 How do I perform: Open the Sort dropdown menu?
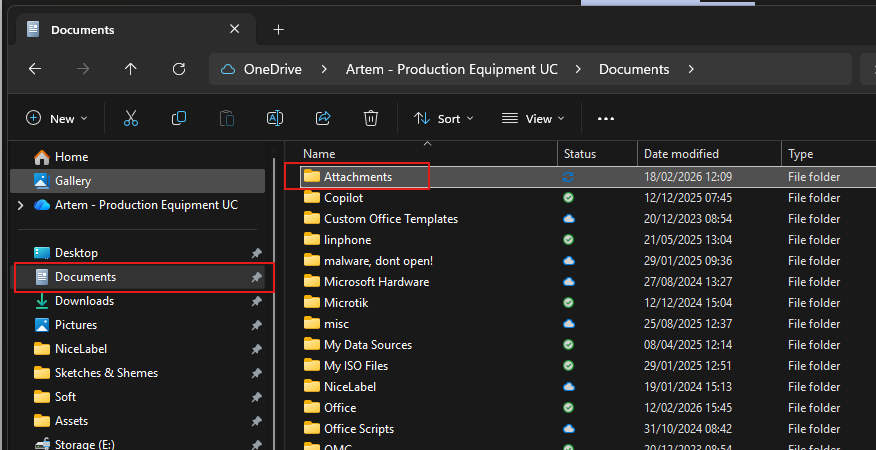click(444, 118)
